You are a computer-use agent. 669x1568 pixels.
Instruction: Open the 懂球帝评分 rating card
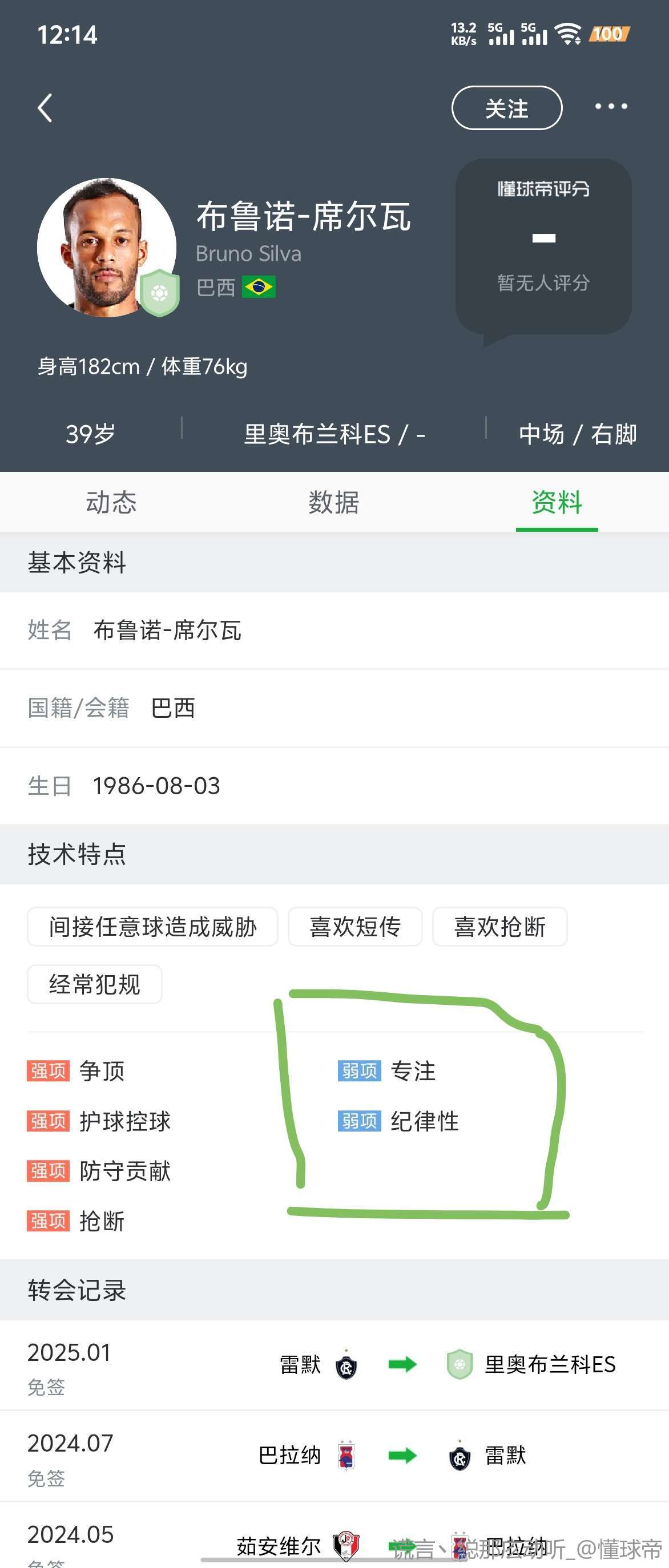pyautogui.click(x=543, y=248)
